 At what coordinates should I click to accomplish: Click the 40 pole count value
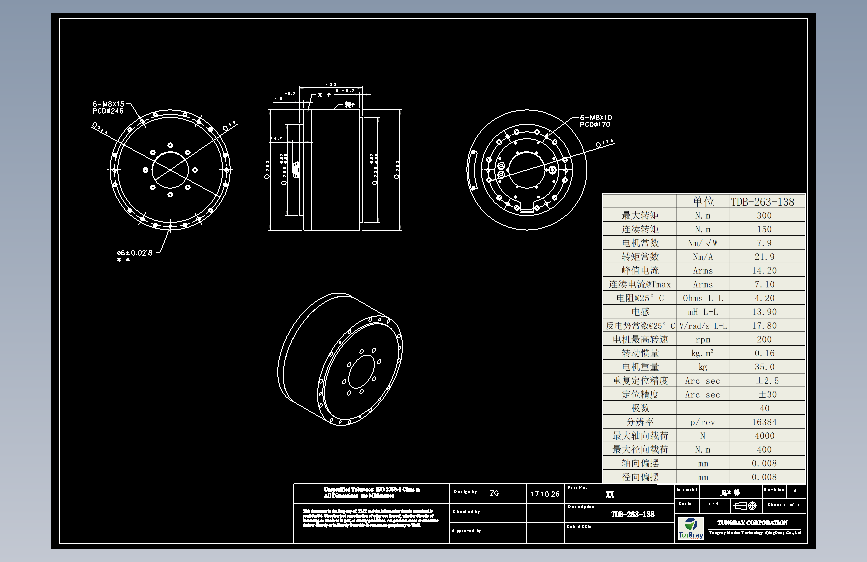click(x=764, y=408)
